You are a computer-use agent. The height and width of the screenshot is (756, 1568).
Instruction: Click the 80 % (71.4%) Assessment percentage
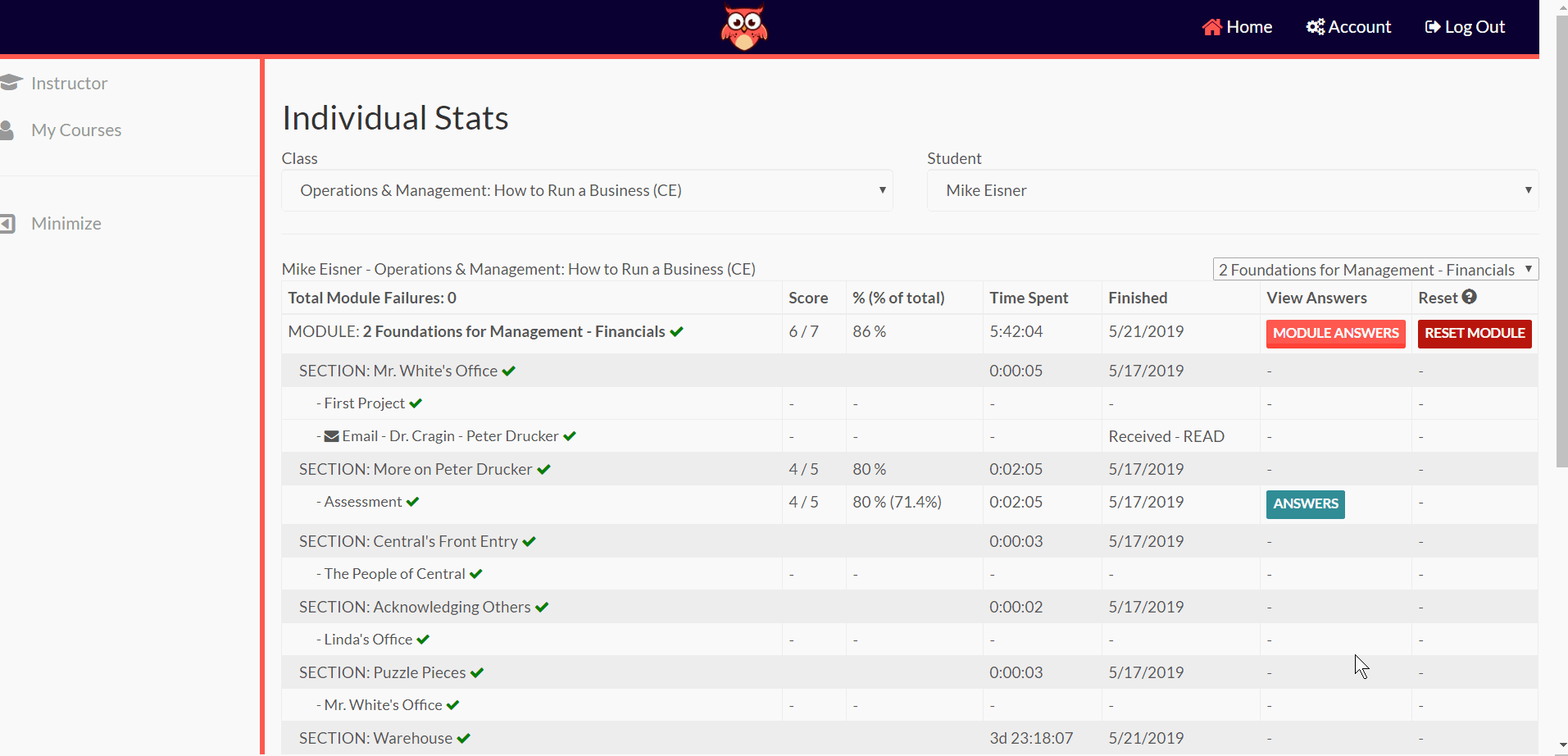[x=897, y=502]
